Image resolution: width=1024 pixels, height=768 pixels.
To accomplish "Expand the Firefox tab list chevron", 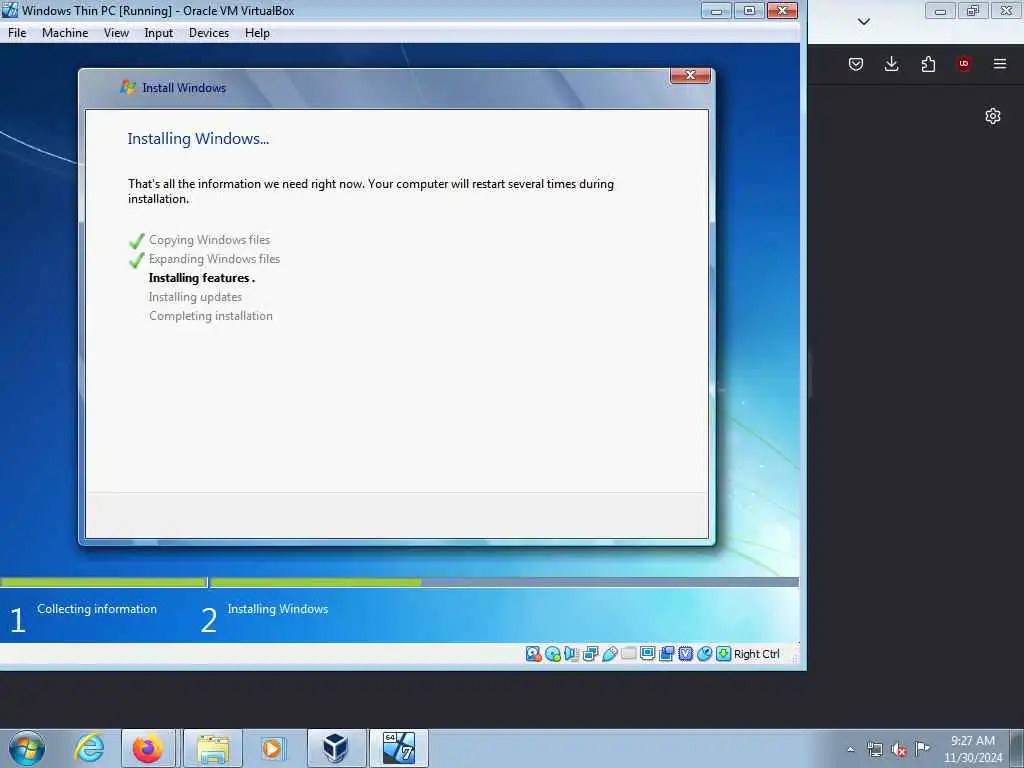I will 863,22.
